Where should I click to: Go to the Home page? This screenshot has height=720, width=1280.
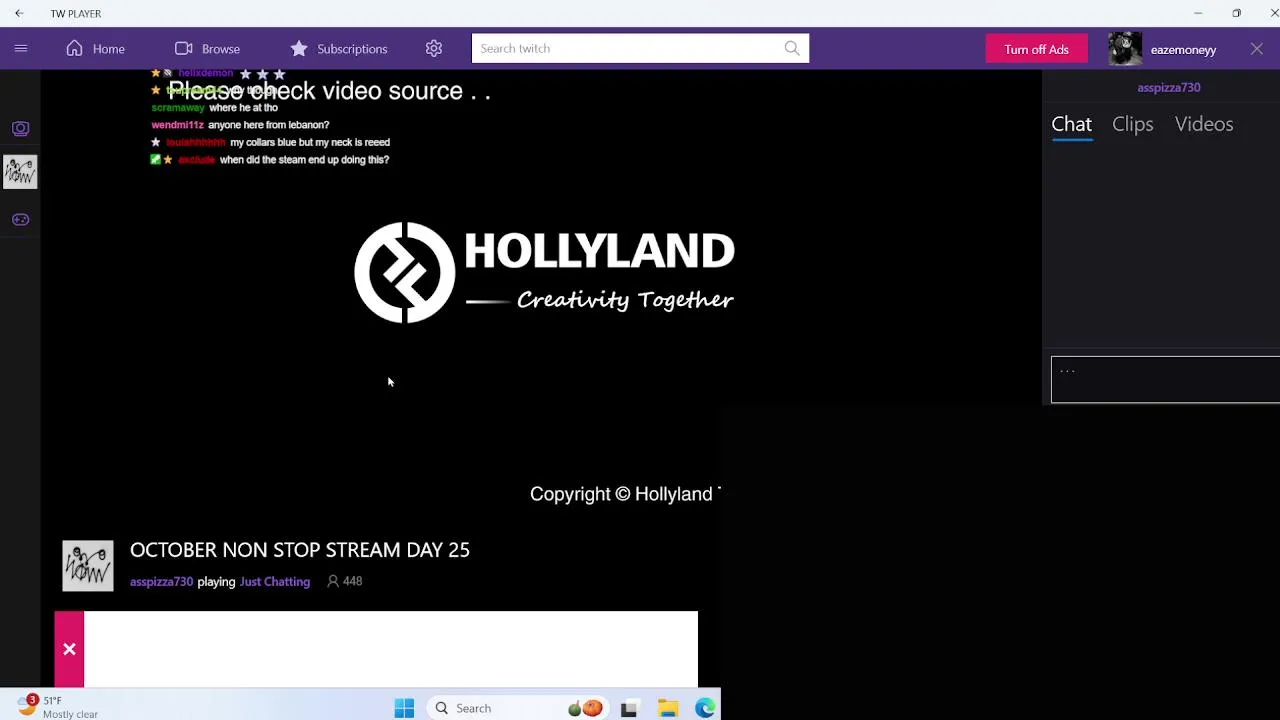point(96,48)
